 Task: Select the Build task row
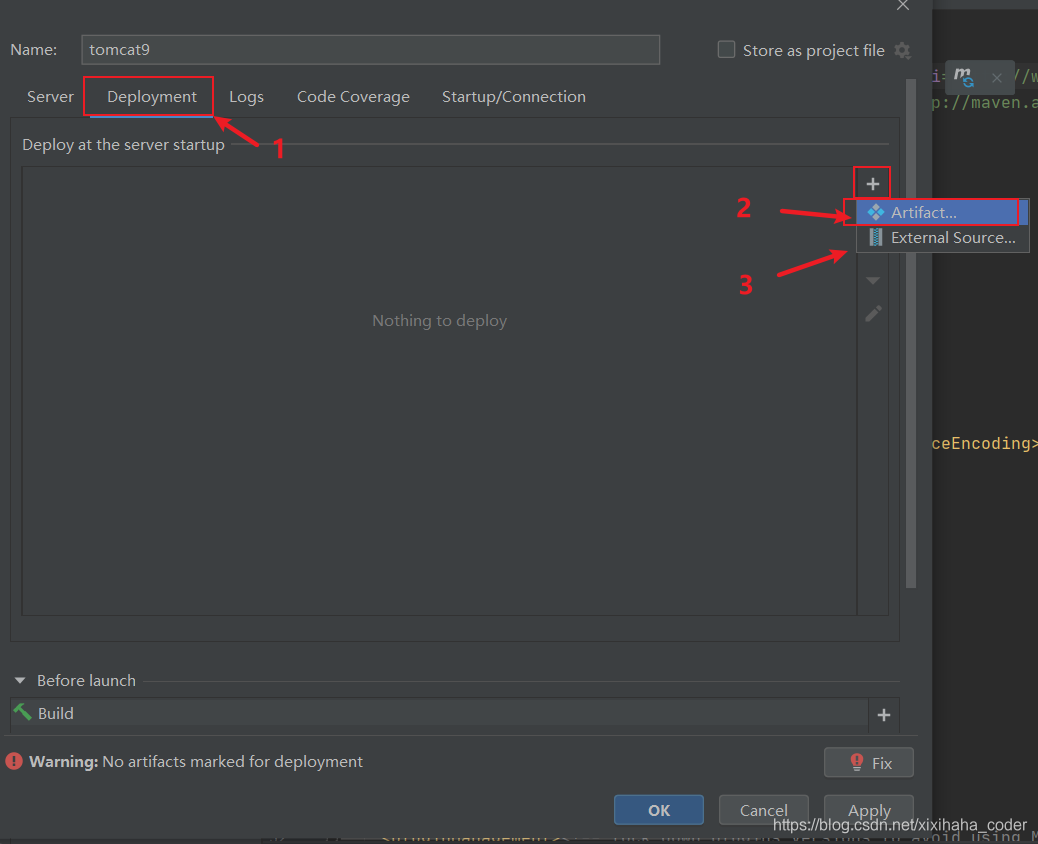tap(440, 714)
